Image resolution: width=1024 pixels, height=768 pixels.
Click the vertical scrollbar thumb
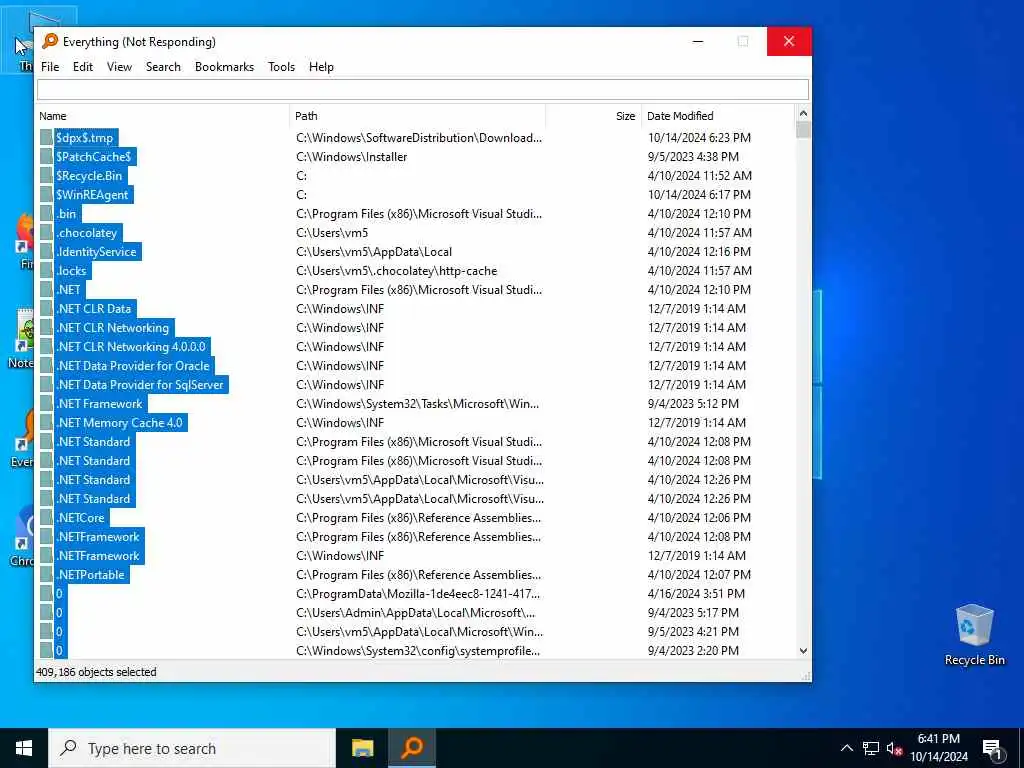point(803,129)
